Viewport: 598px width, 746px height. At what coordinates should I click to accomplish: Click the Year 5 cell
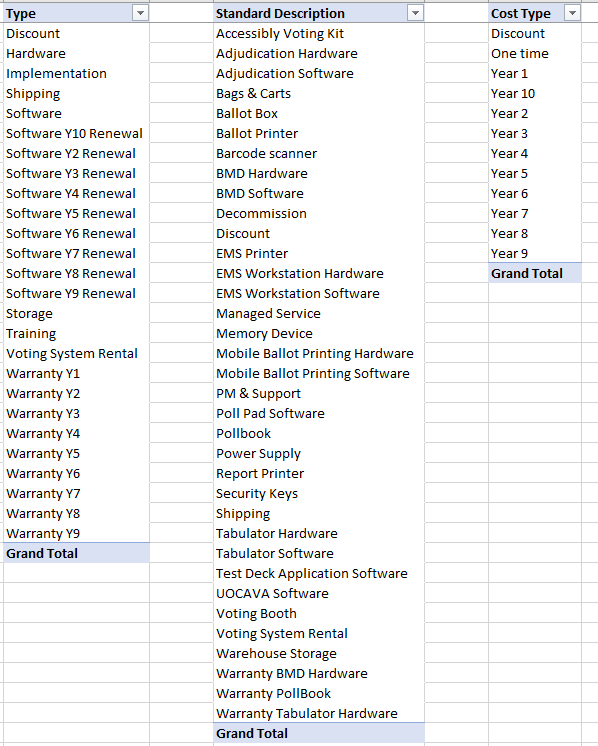(x=535, y=173)
